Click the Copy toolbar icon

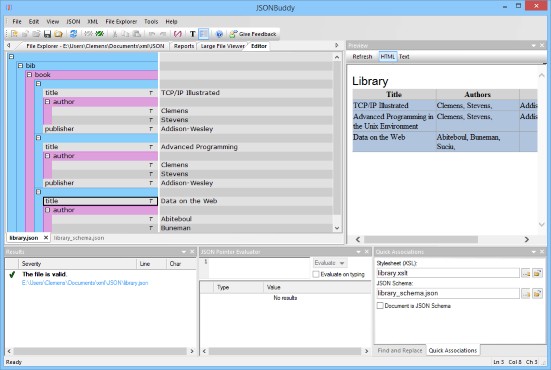click(x=125, y=34)
